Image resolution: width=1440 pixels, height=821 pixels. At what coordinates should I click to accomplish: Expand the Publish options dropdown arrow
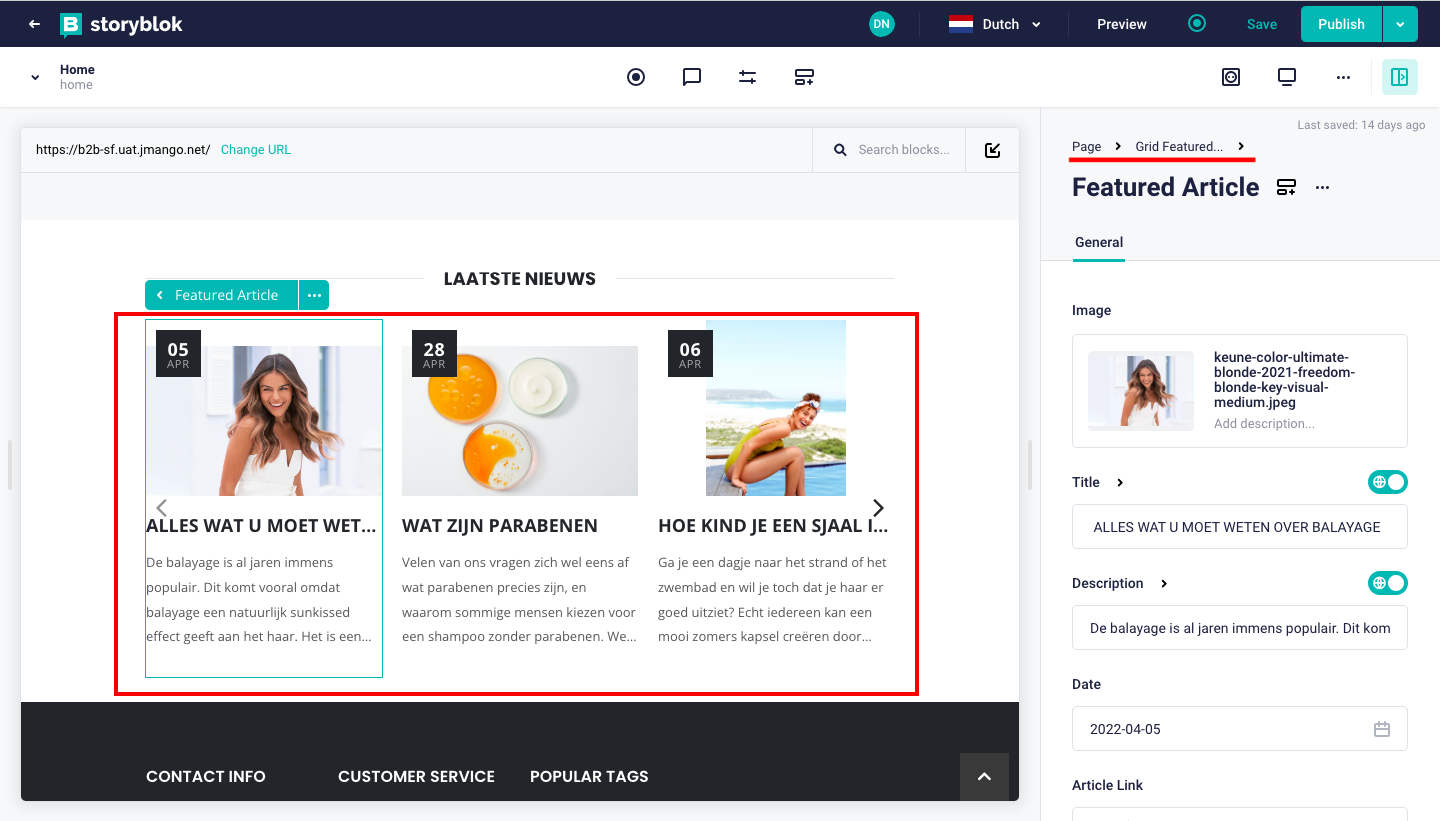1399,24
